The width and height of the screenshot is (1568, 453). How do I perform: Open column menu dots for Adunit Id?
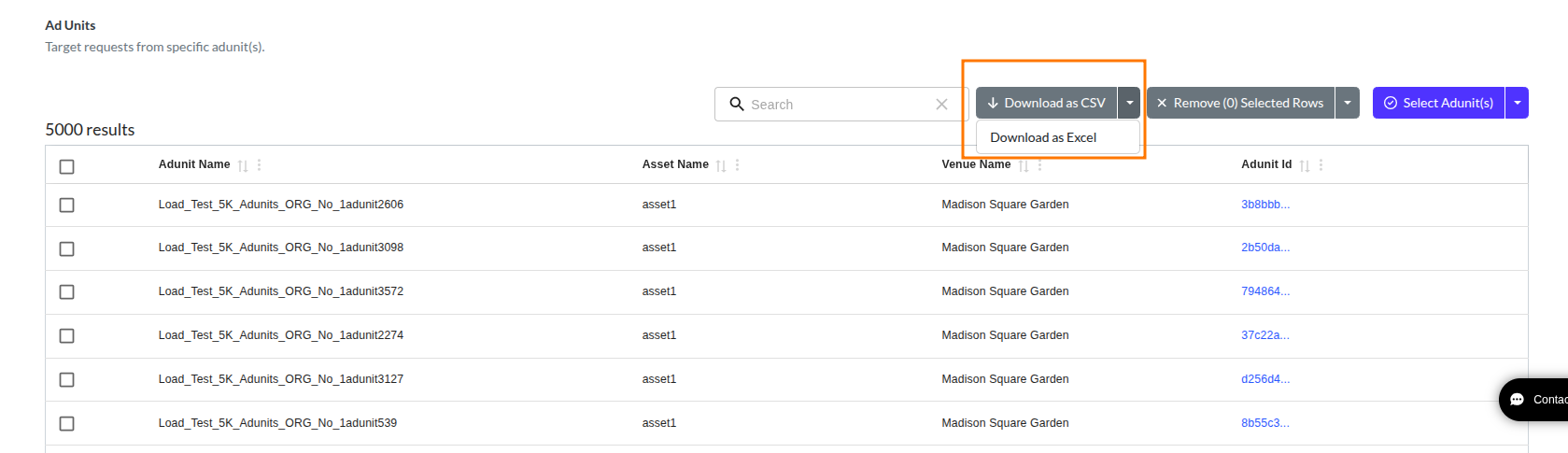tap(1321, 165)
